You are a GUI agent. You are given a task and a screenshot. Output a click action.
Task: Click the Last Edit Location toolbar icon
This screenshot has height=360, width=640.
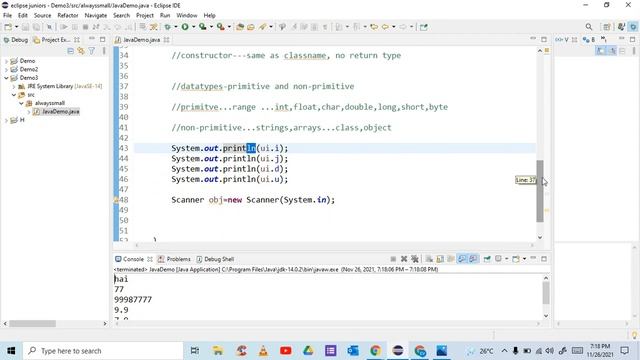click(373, 27)
